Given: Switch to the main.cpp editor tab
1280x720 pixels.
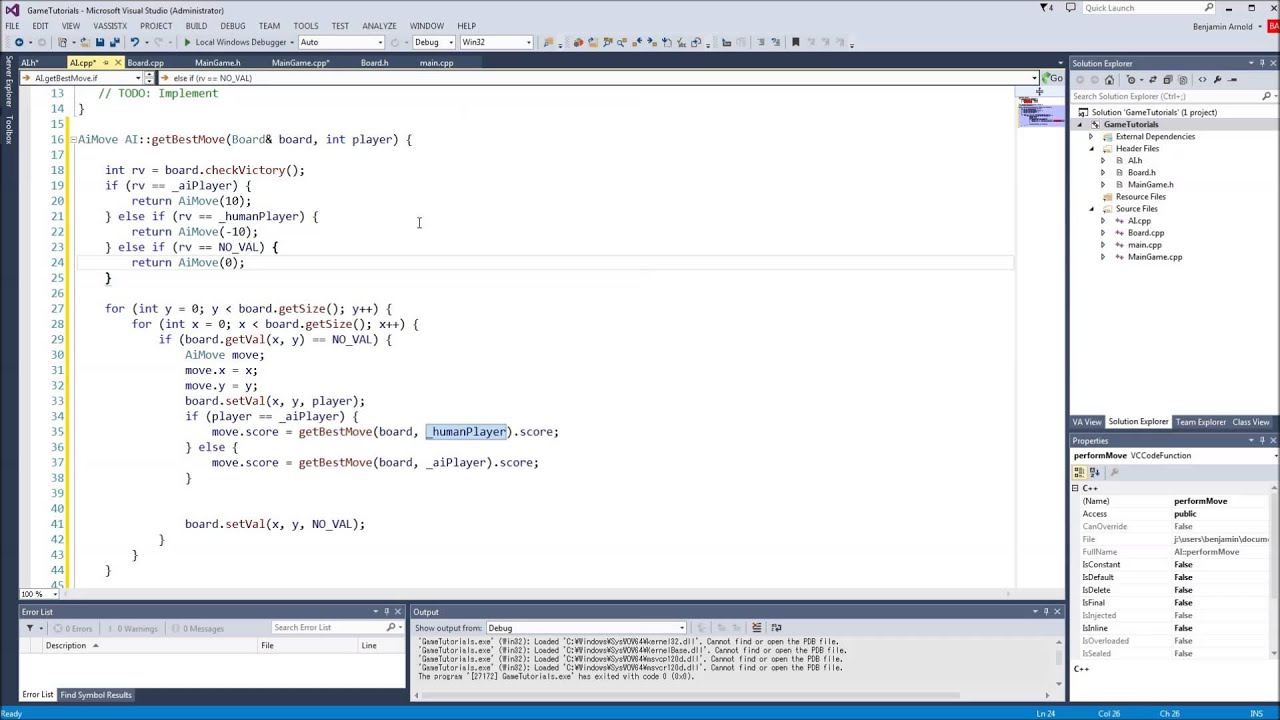Looking at the screenshot, I should [x=436, y=63].
